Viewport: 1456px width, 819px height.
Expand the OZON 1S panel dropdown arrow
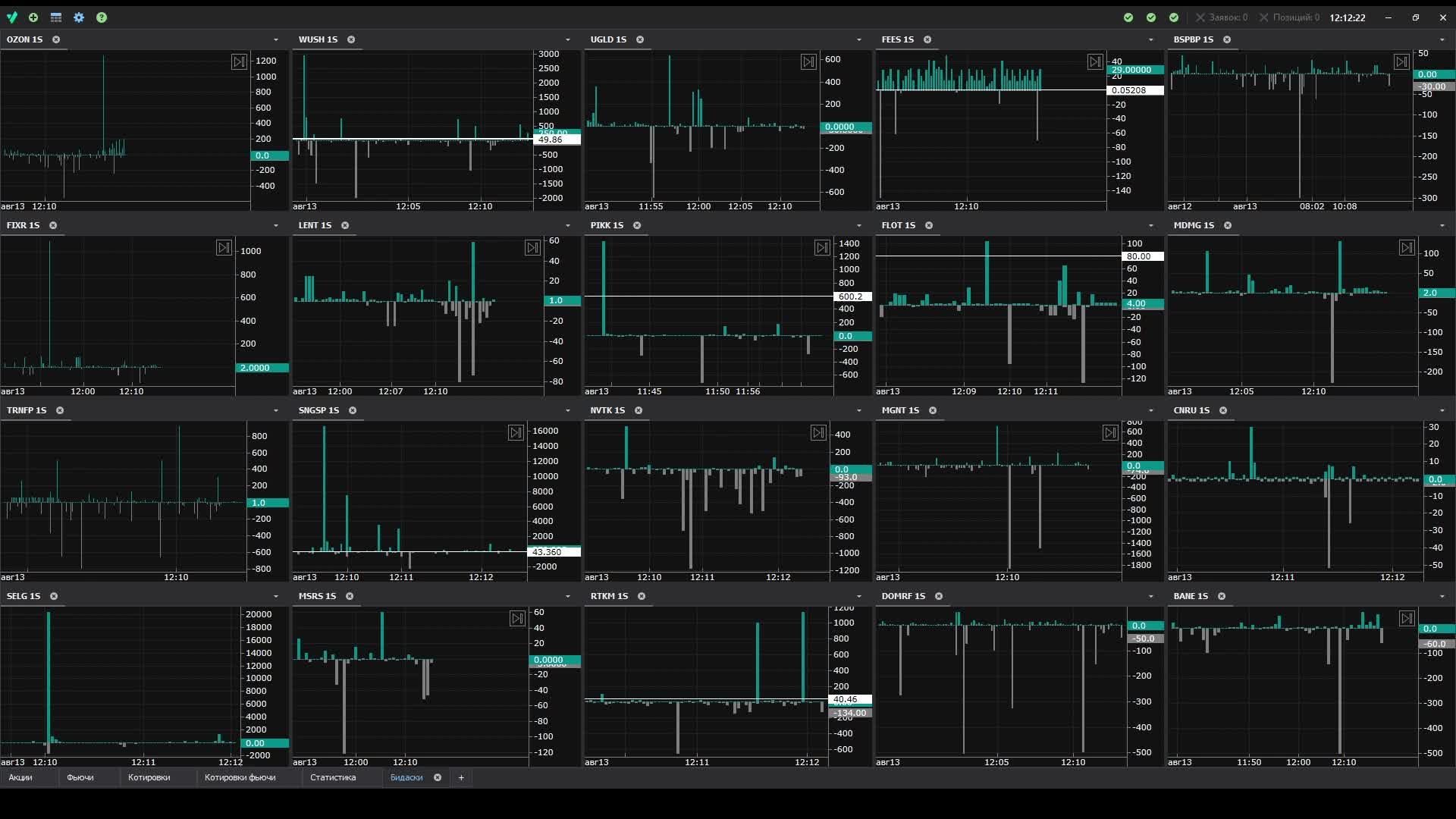(276, 39)
